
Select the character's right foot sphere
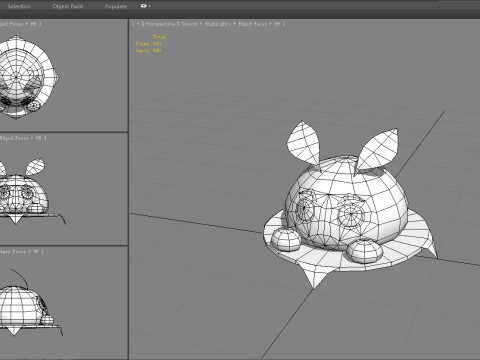coord(365,251)
